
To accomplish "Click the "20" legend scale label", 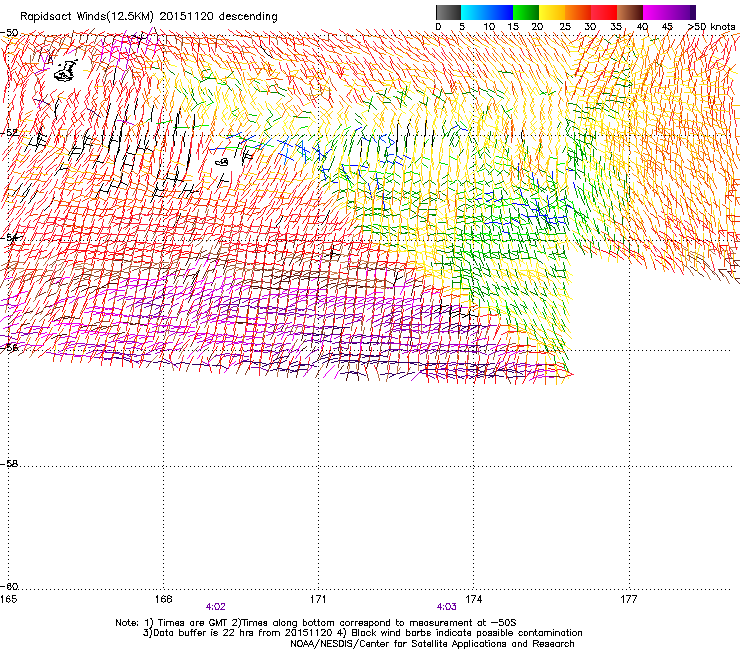I will click(537, 27).
